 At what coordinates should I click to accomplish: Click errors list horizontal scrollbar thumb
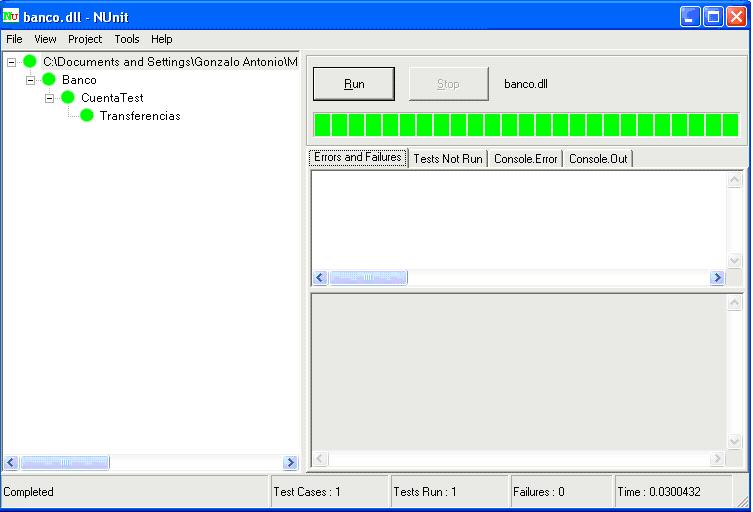(x=368, y=278)
